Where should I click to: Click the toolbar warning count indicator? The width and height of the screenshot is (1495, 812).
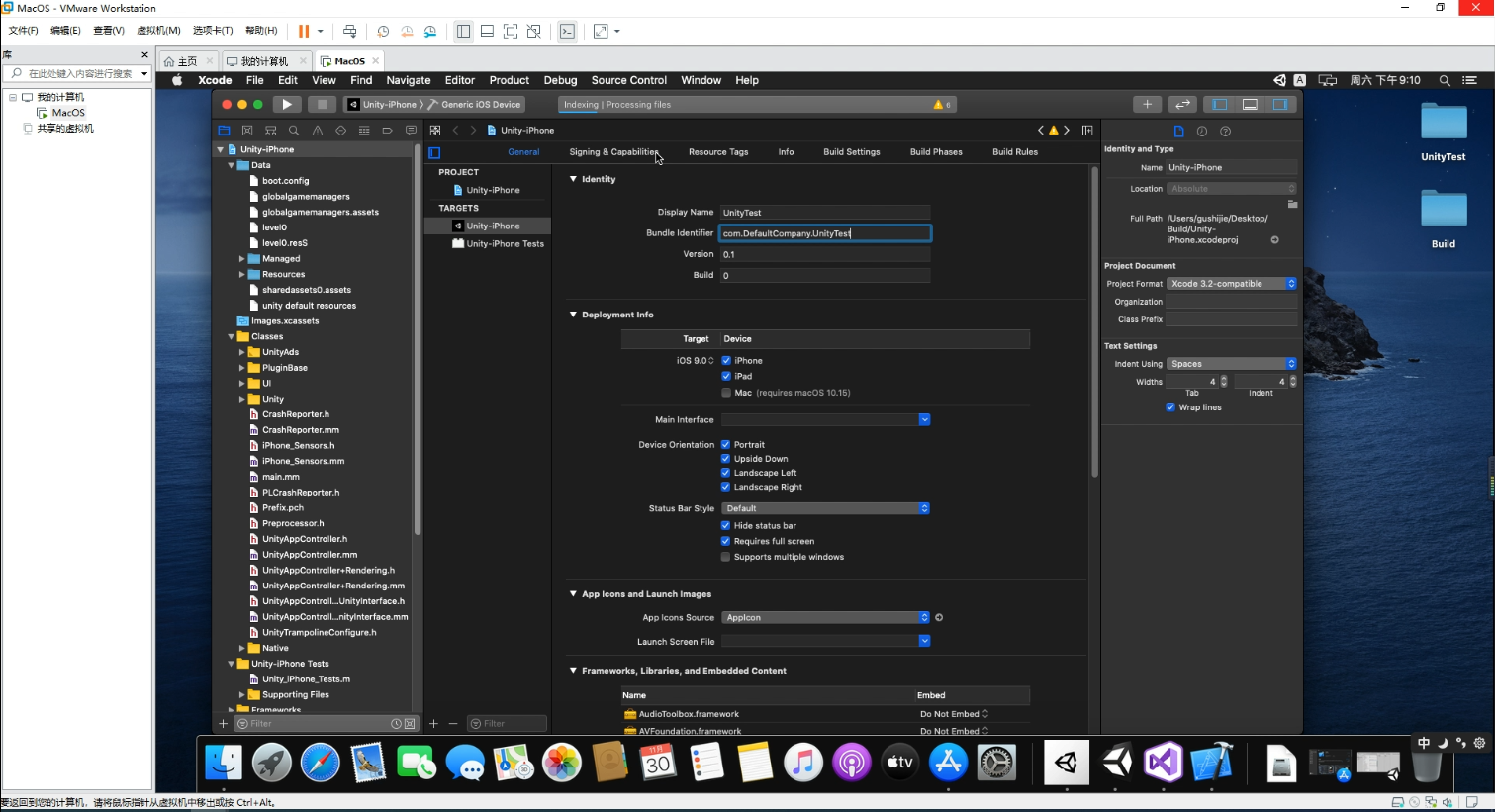[942, 104]
